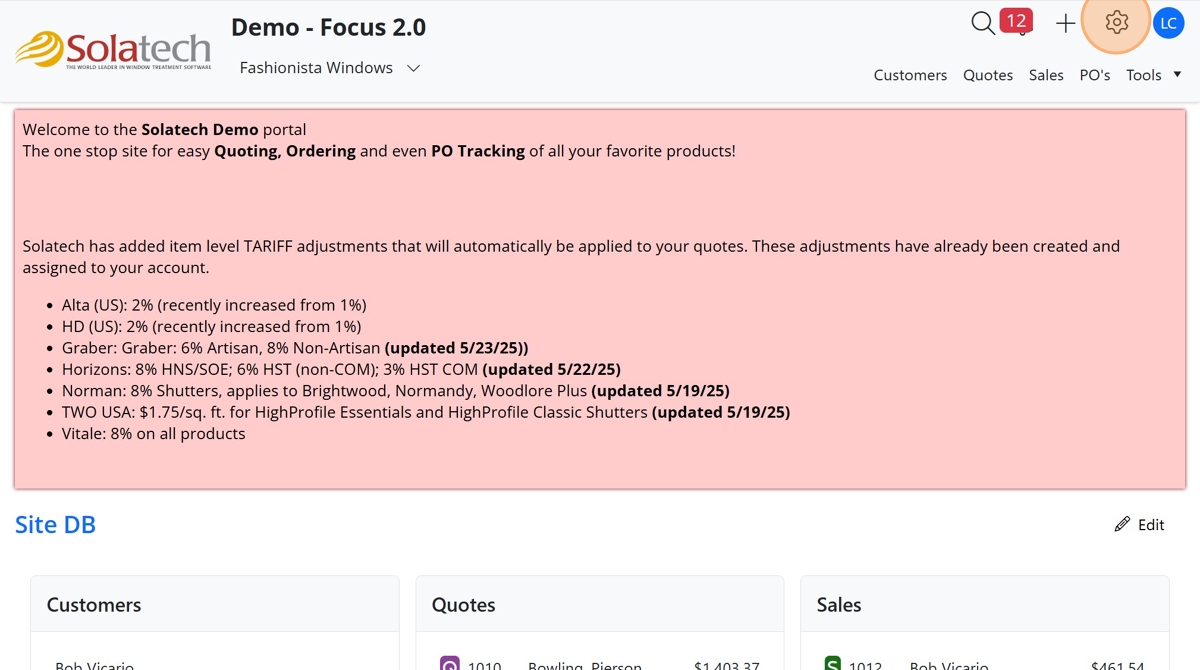
Task: Click the red 12 notifications badge
Action: tap(1016, 20)
